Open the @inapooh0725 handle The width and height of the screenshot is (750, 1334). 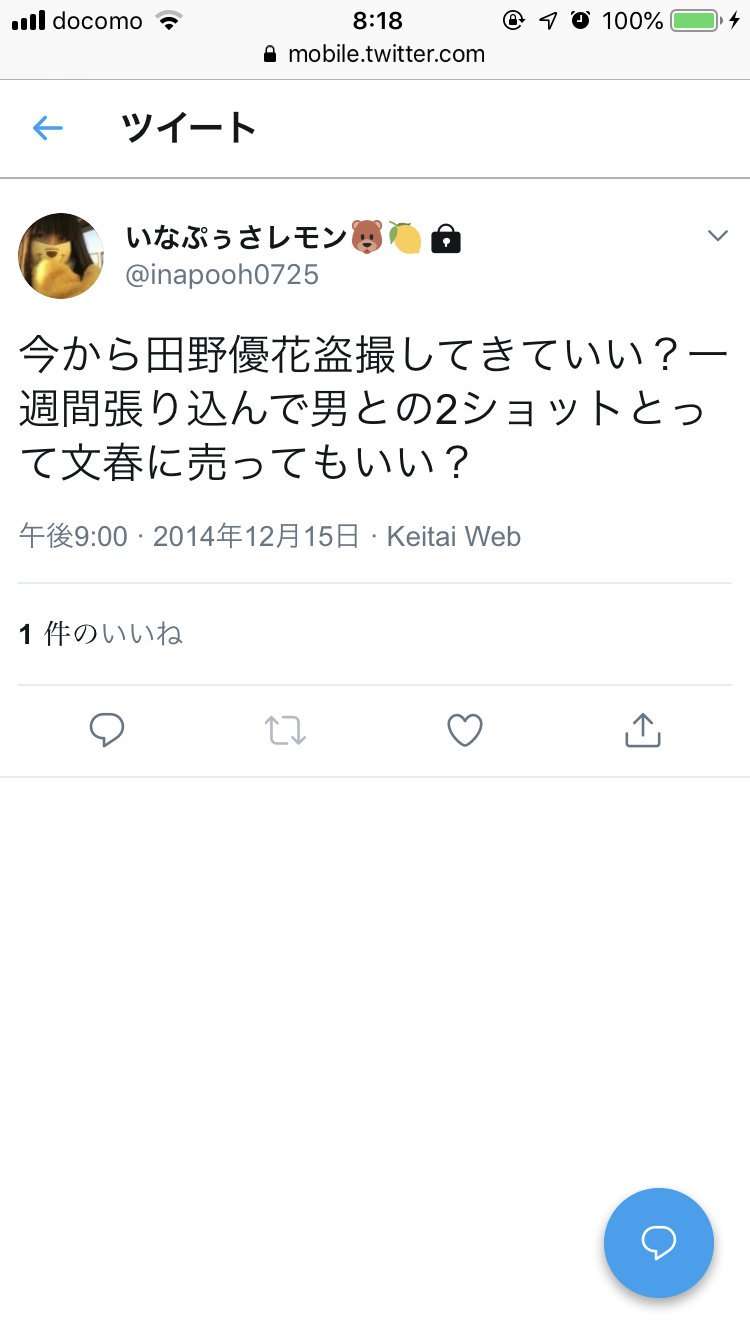pyautogui.click(x=222, y=275)
